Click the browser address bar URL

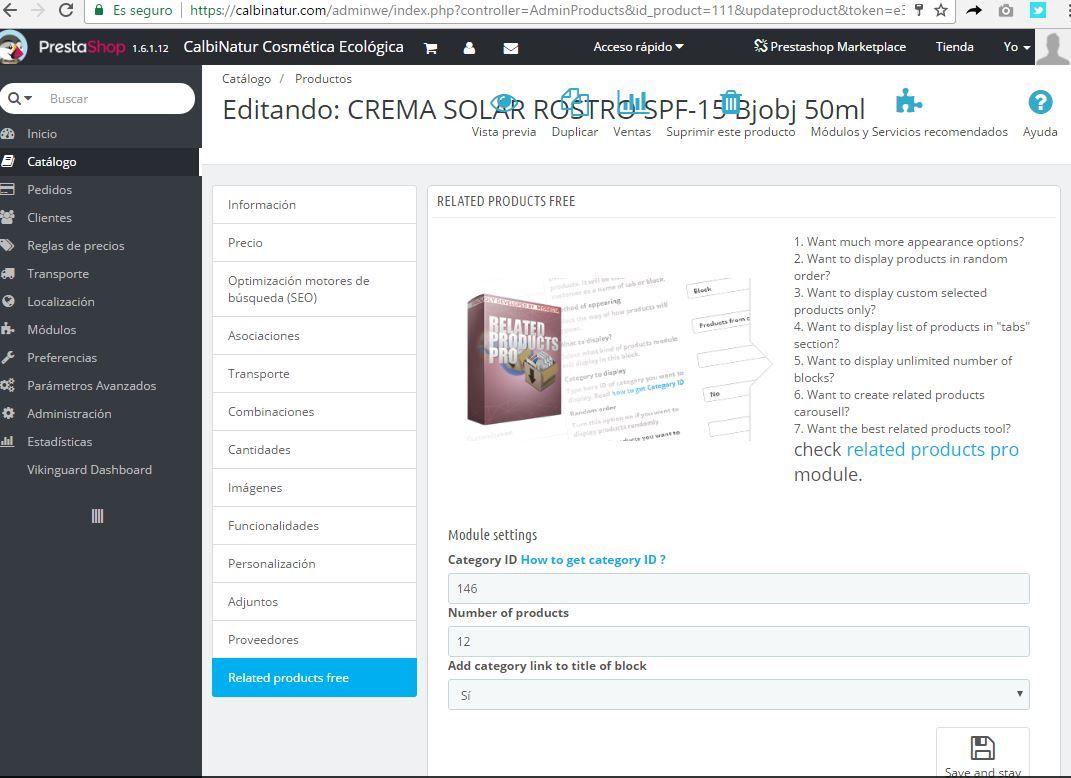(x=546, y=10)
